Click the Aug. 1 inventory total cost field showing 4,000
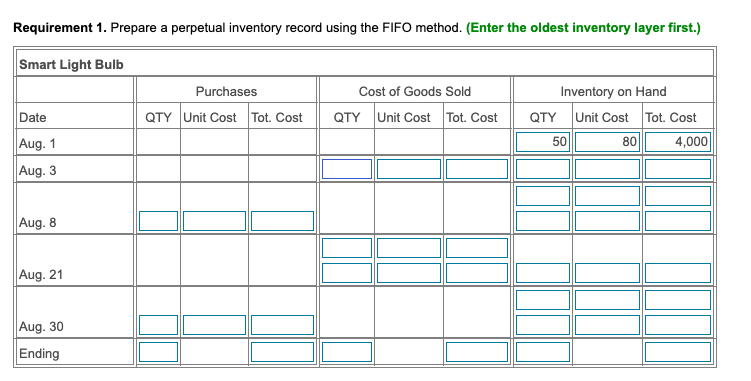 (677, 142)
